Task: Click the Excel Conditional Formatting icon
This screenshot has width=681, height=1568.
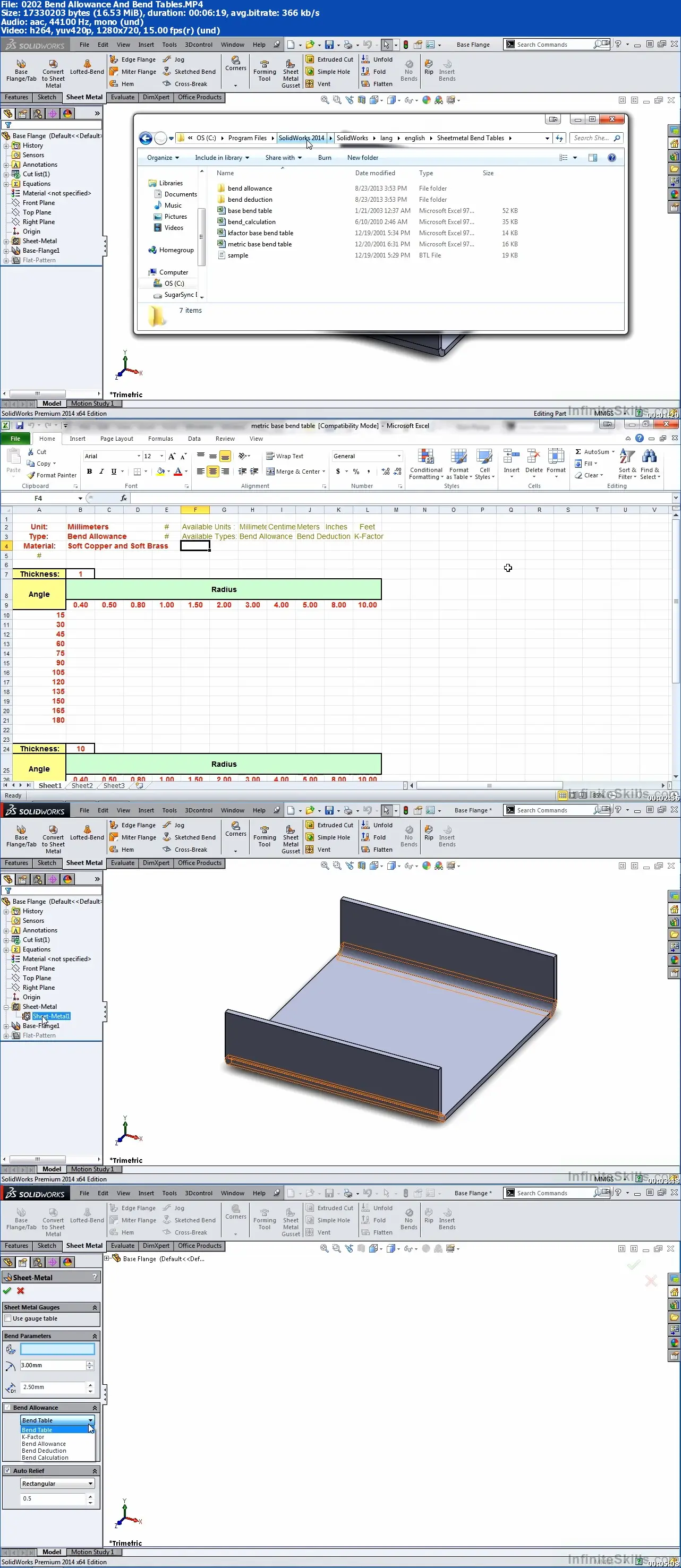Action: [x=426, y=456]
